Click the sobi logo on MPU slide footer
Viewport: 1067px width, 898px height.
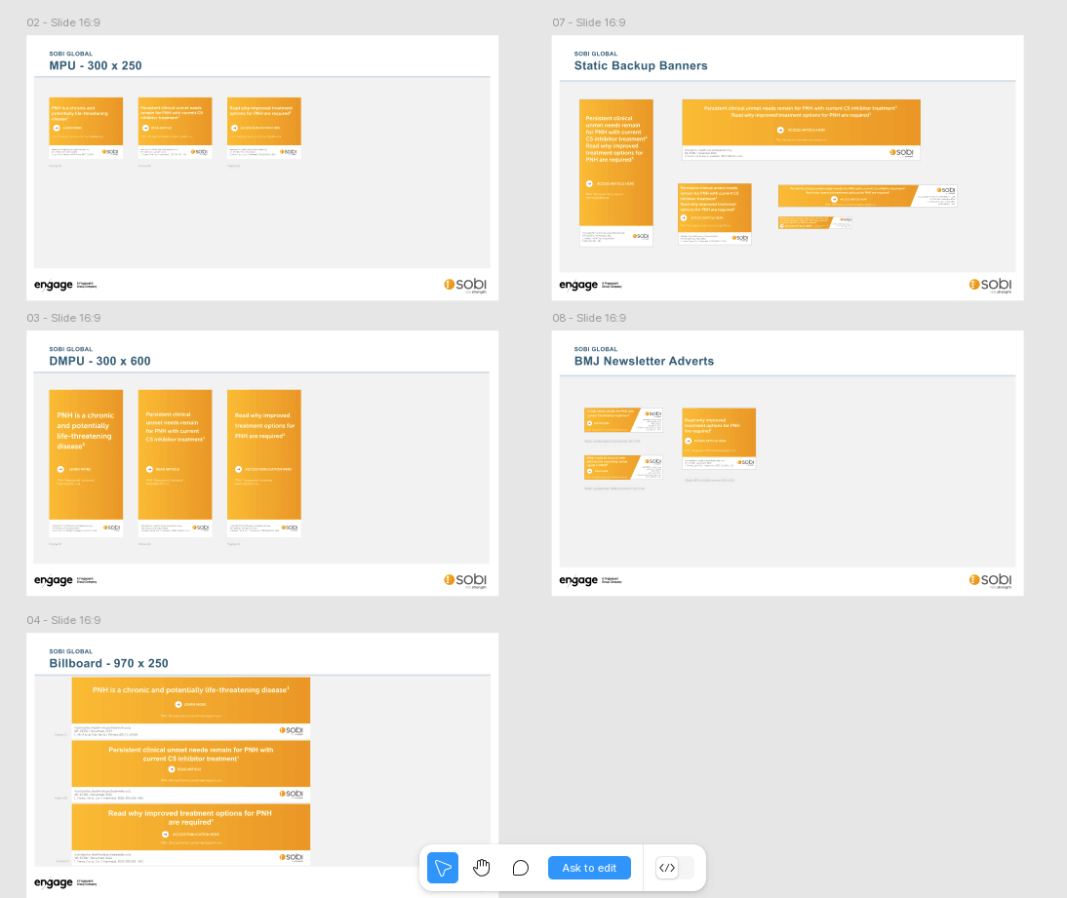[x=465, y=285]
